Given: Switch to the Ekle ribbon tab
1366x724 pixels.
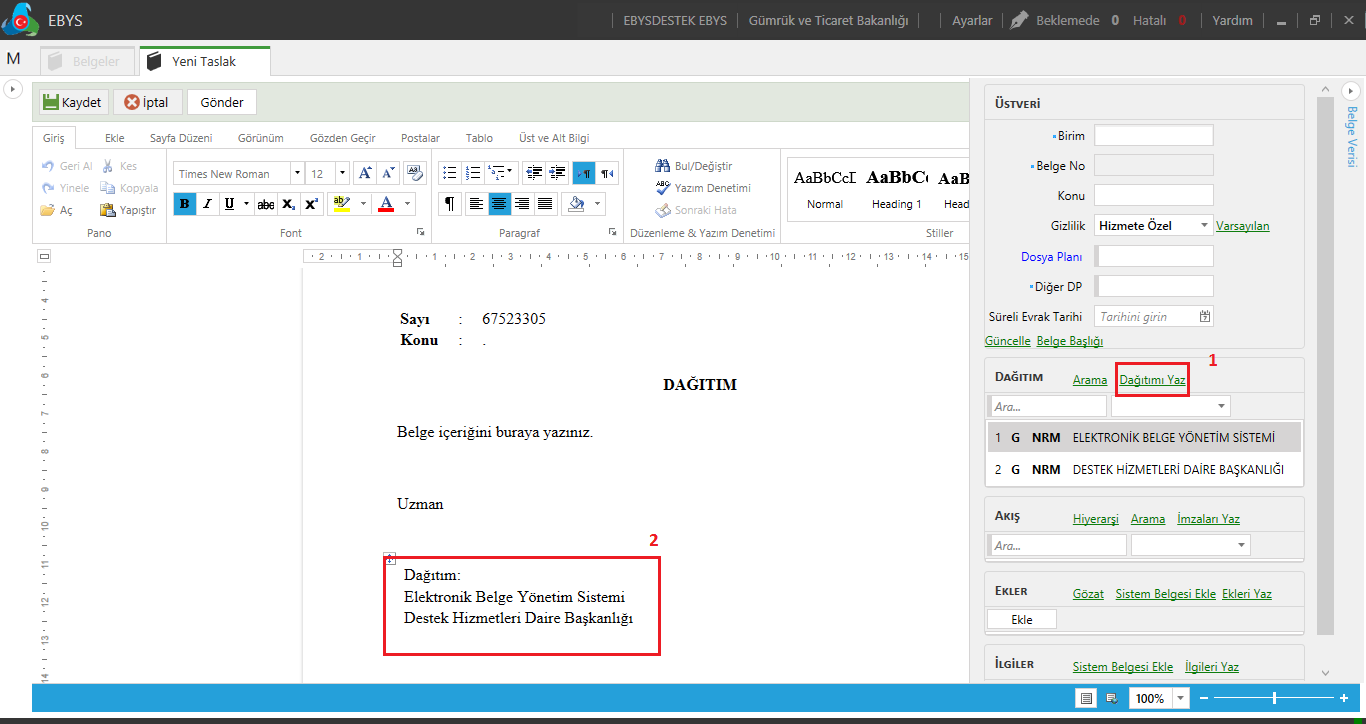Looking at the screenshot, I should coord(115,138).
